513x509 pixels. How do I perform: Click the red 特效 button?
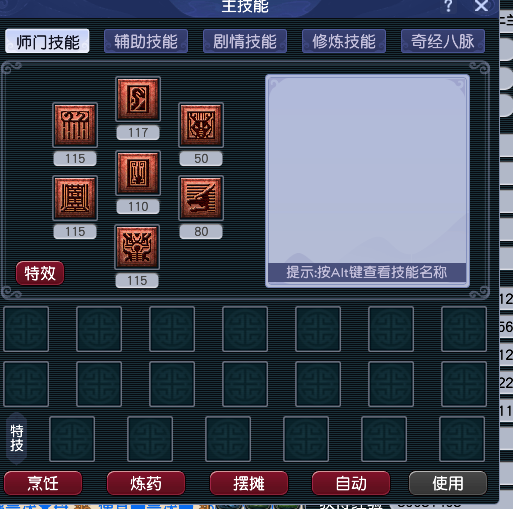coord(40,273)
